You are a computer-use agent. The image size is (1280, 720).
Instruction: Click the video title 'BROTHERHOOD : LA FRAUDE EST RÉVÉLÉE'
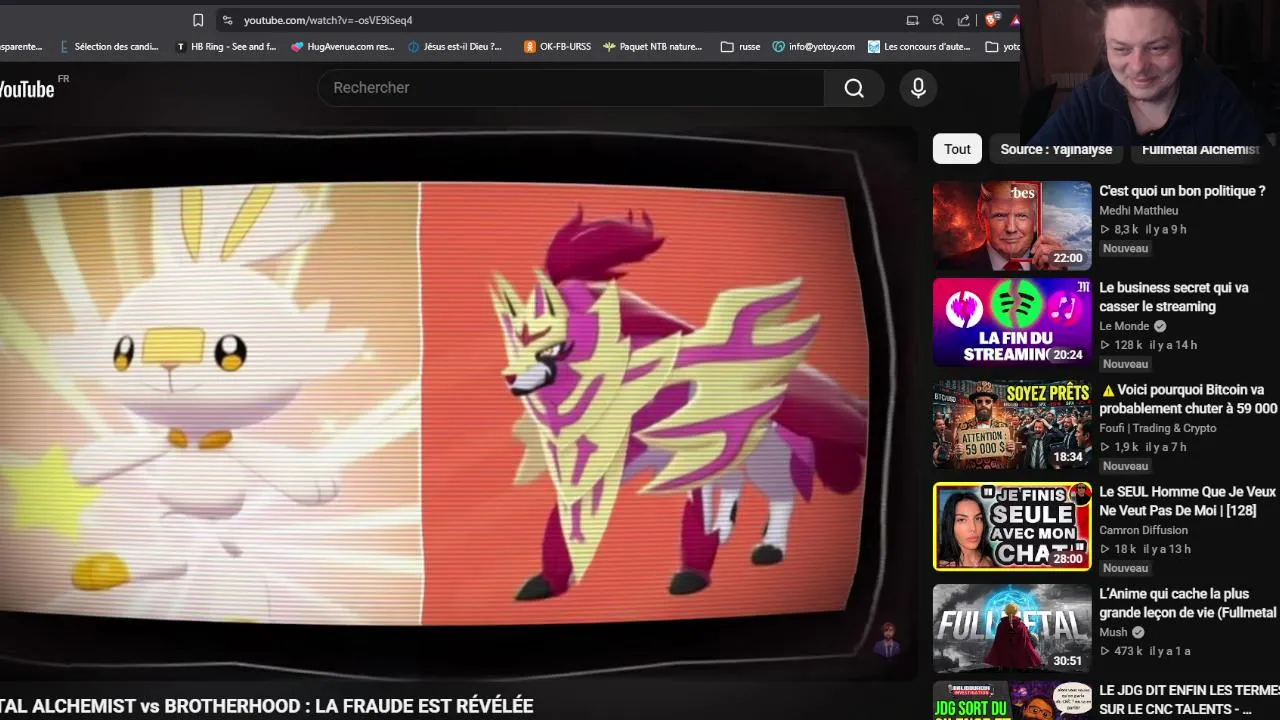[349, 706]
